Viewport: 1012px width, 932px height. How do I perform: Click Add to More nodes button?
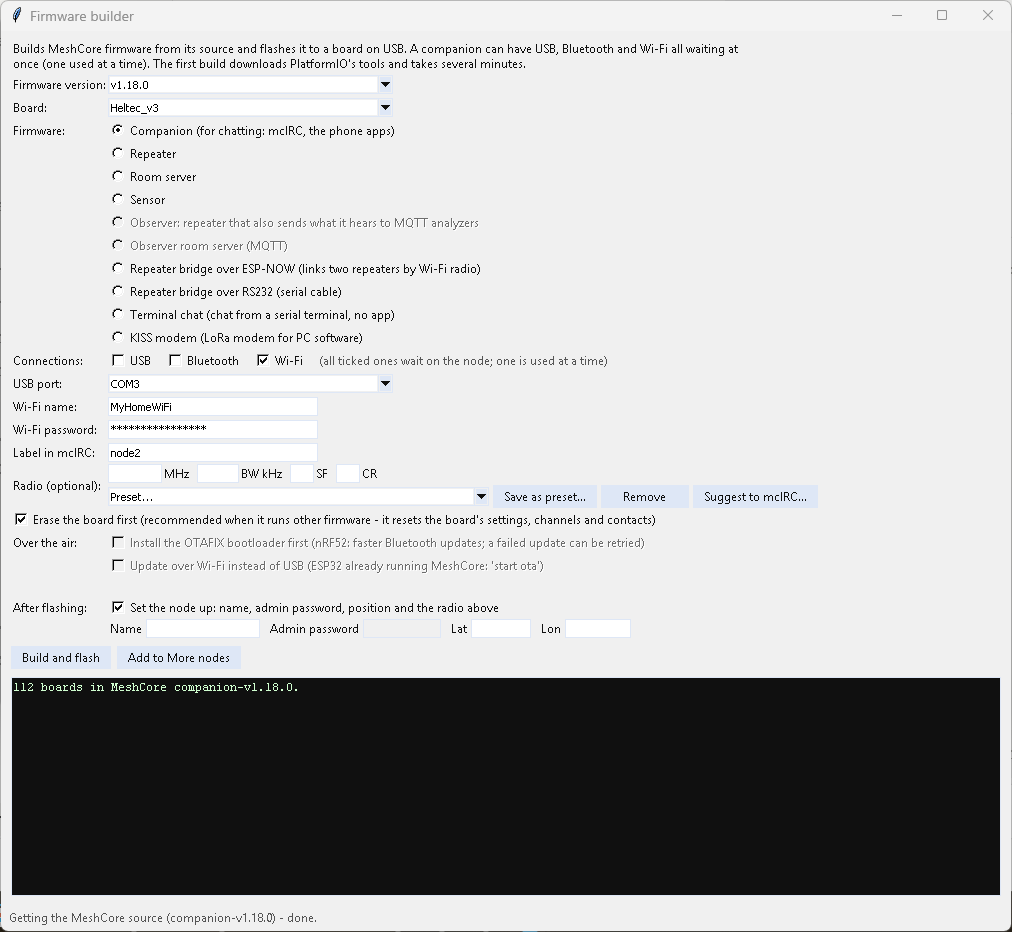pyautogui.click(x=179, y=658)
